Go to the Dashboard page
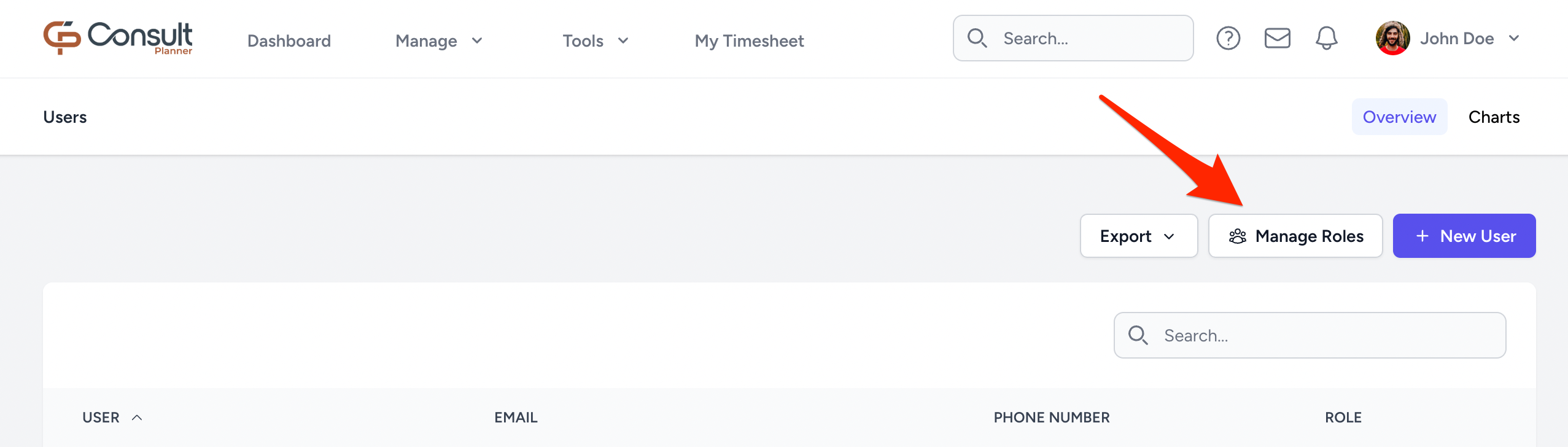 click(289, 41)
